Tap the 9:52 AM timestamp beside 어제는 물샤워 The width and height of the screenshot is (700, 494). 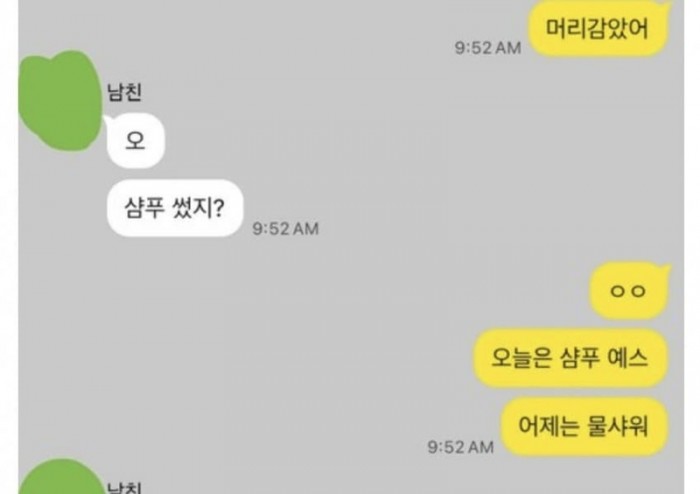pos(461,447)
